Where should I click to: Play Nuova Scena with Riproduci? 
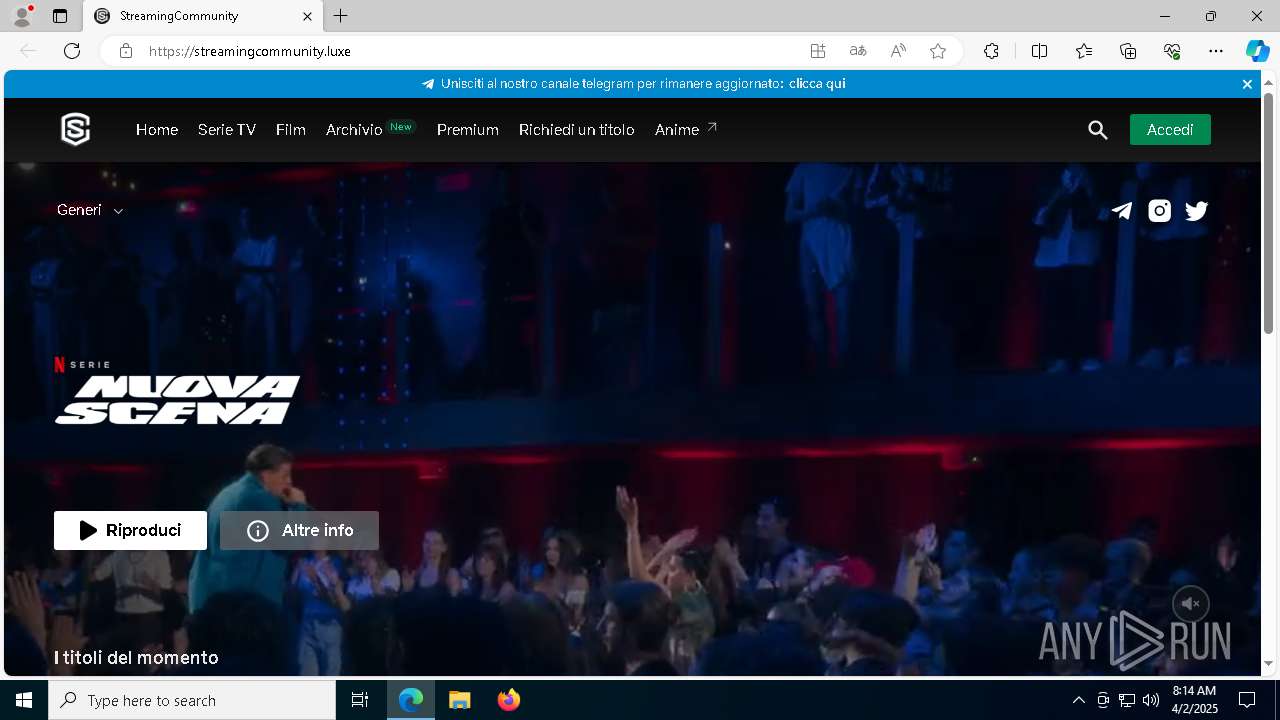[130, 530]
